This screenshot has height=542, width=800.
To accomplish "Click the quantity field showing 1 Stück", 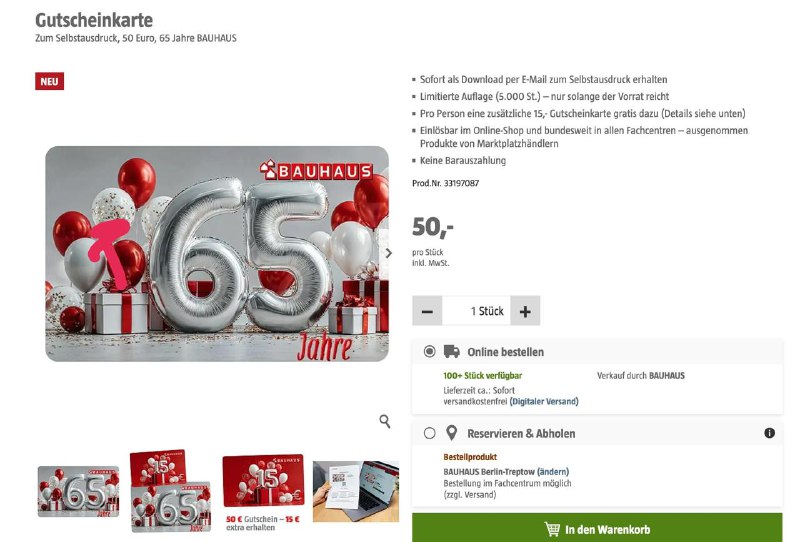I will coord(476,311).
